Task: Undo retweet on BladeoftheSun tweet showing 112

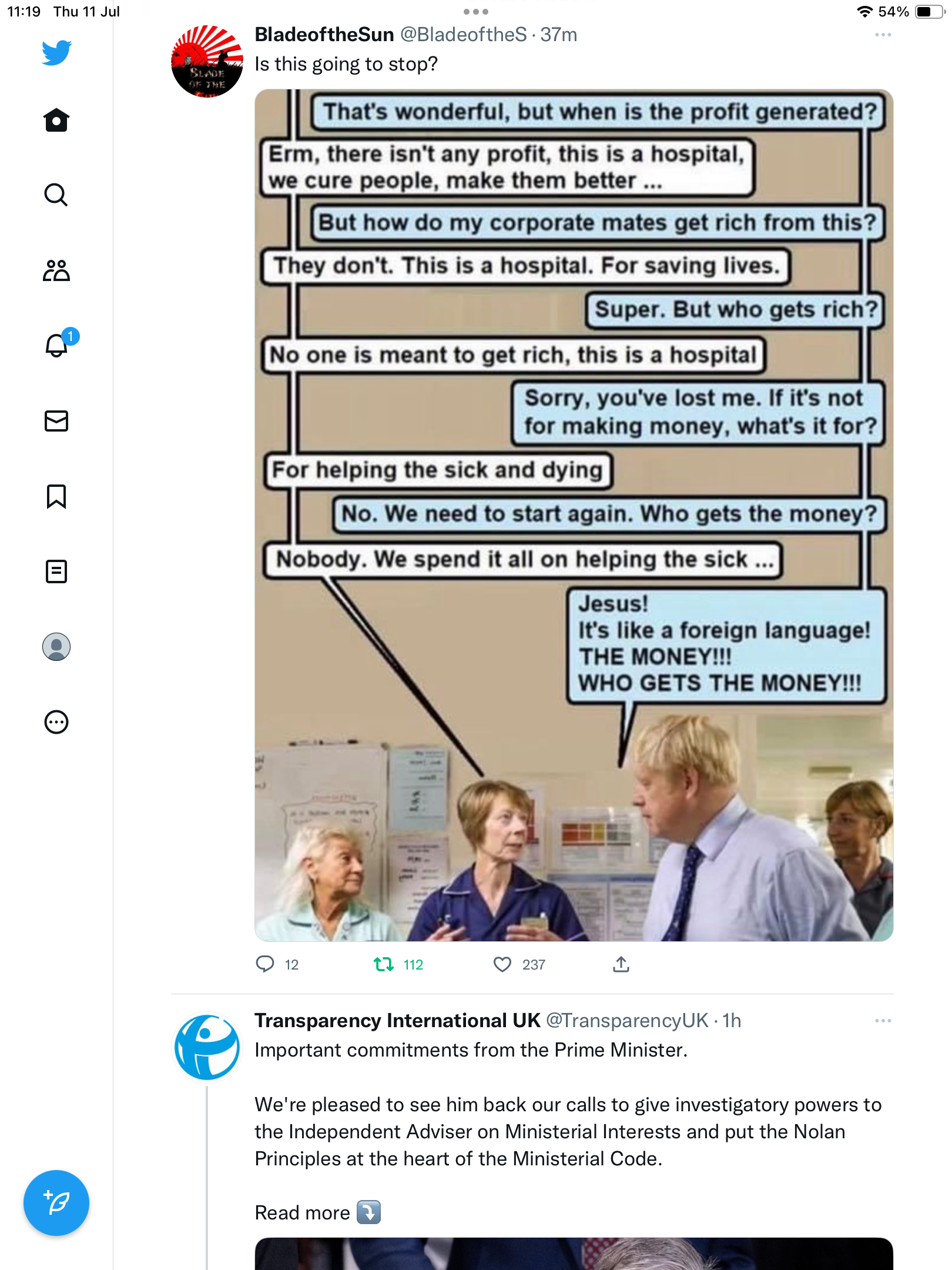Action: tap(384, 964)
